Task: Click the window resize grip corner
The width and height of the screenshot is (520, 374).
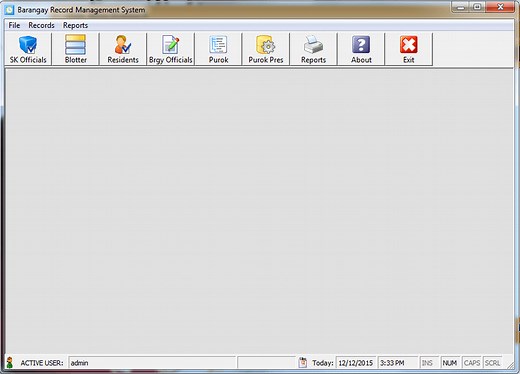Action: pyautogui.click(x=510, y=365)
